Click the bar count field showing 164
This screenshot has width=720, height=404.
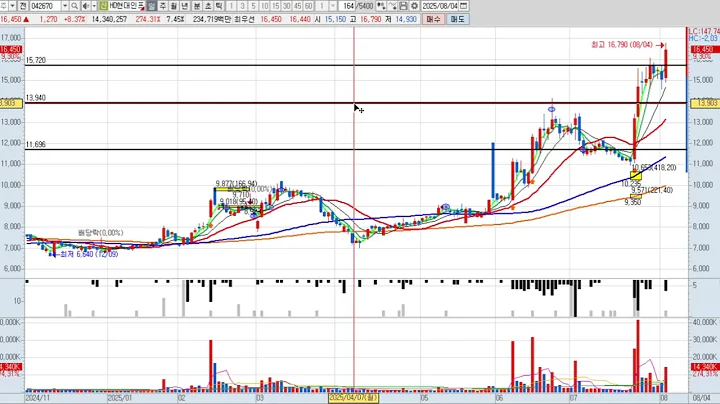(x=347, y=6)
